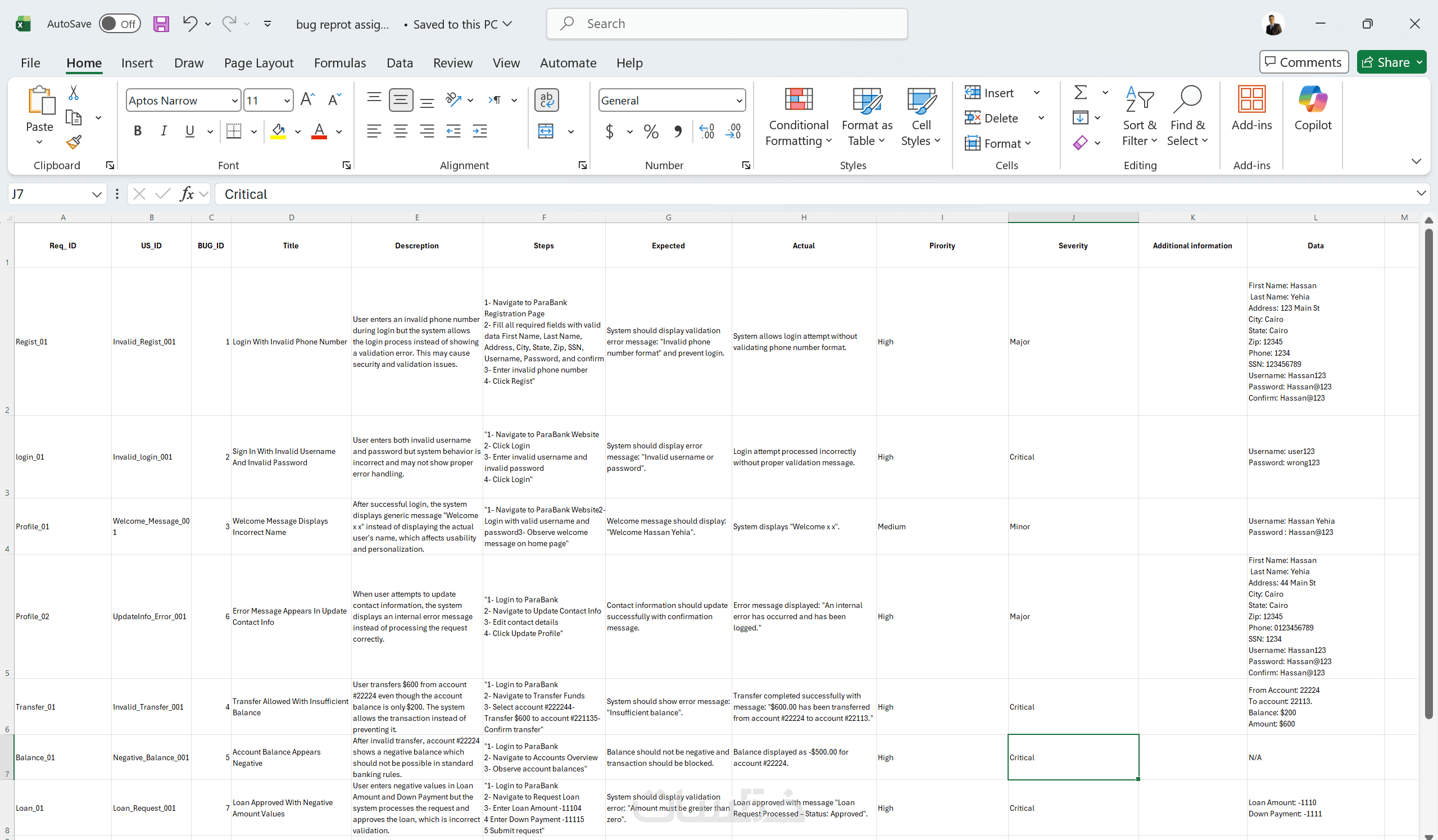This screenshot has width=1438, height=840.
Task: Open the font name dropdown Aptos Narrow
Action: pos(234,101)
